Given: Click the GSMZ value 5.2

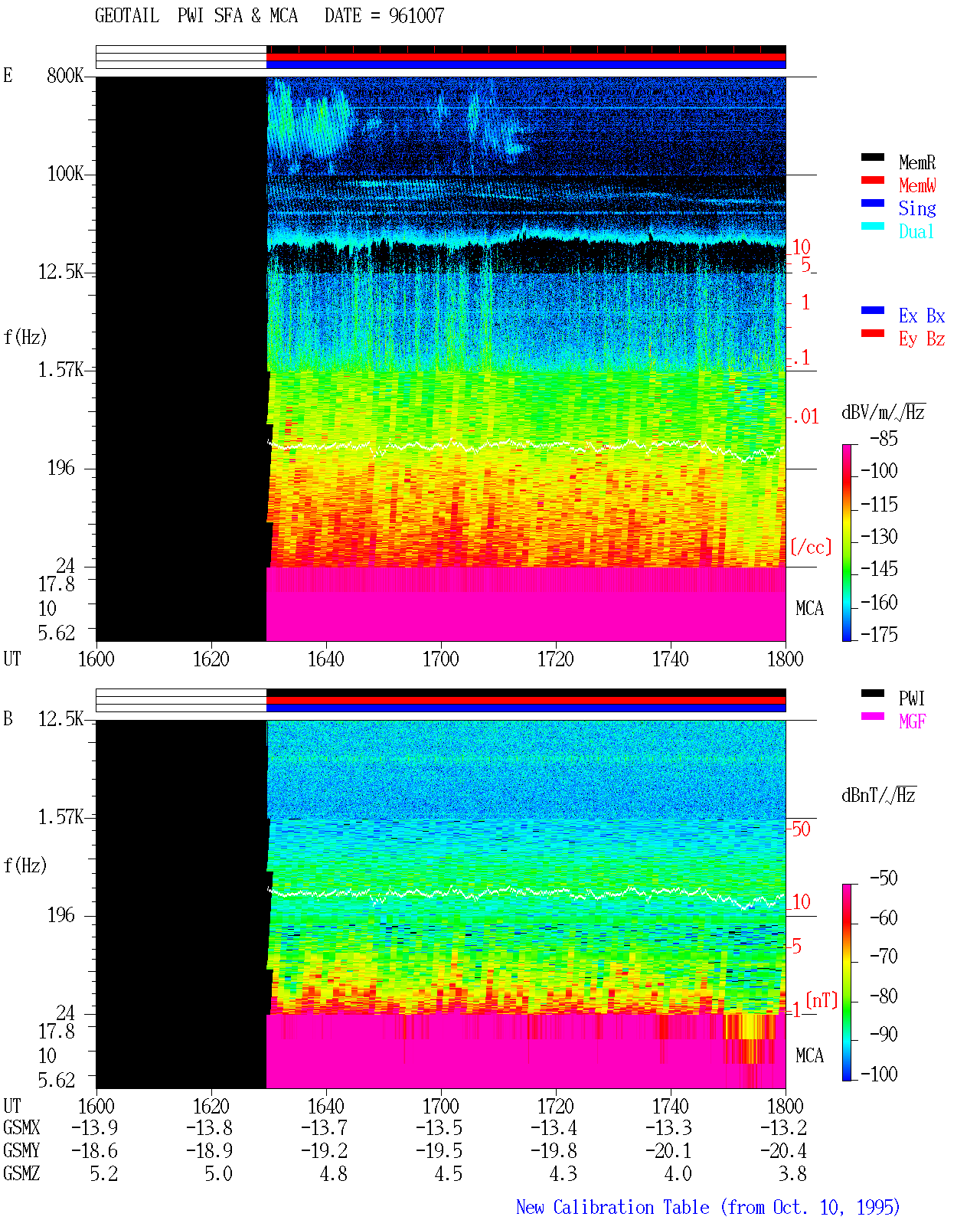Looking at the screenshot, I should point(104,1173).
